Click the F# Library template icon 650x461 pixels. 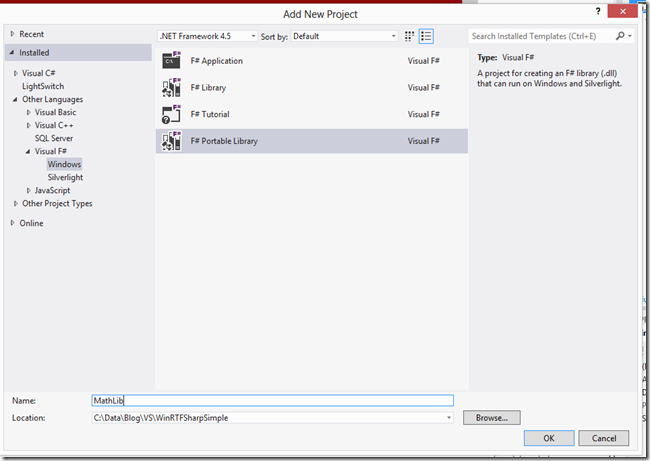[171, 87]
